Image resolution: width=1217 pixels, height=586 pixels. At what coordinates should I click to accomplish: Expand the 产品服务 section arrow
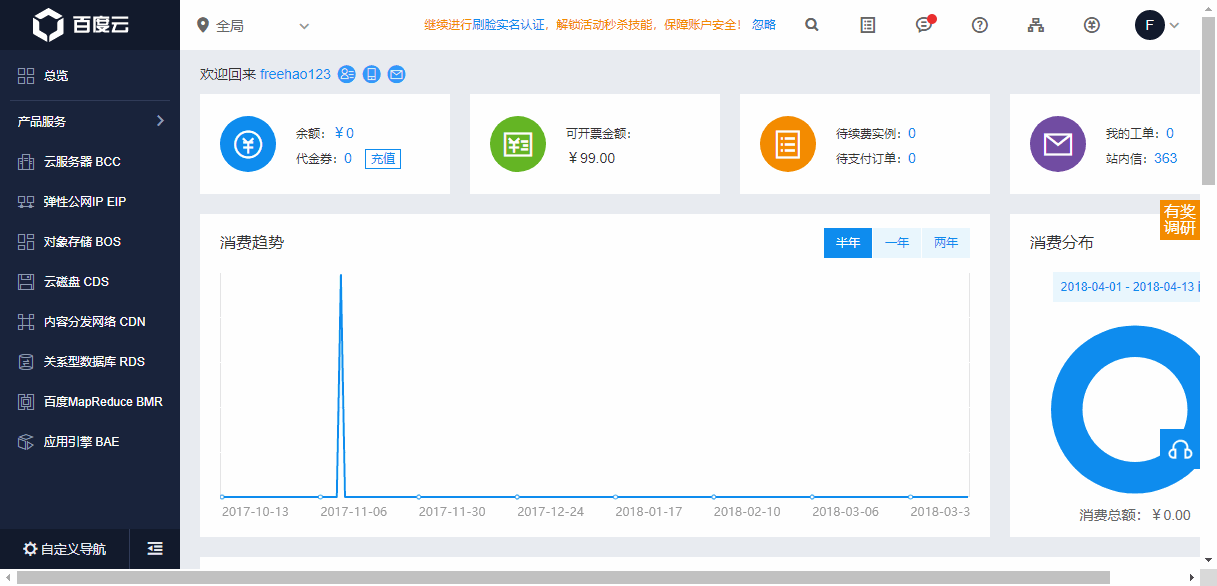(160, 121)
